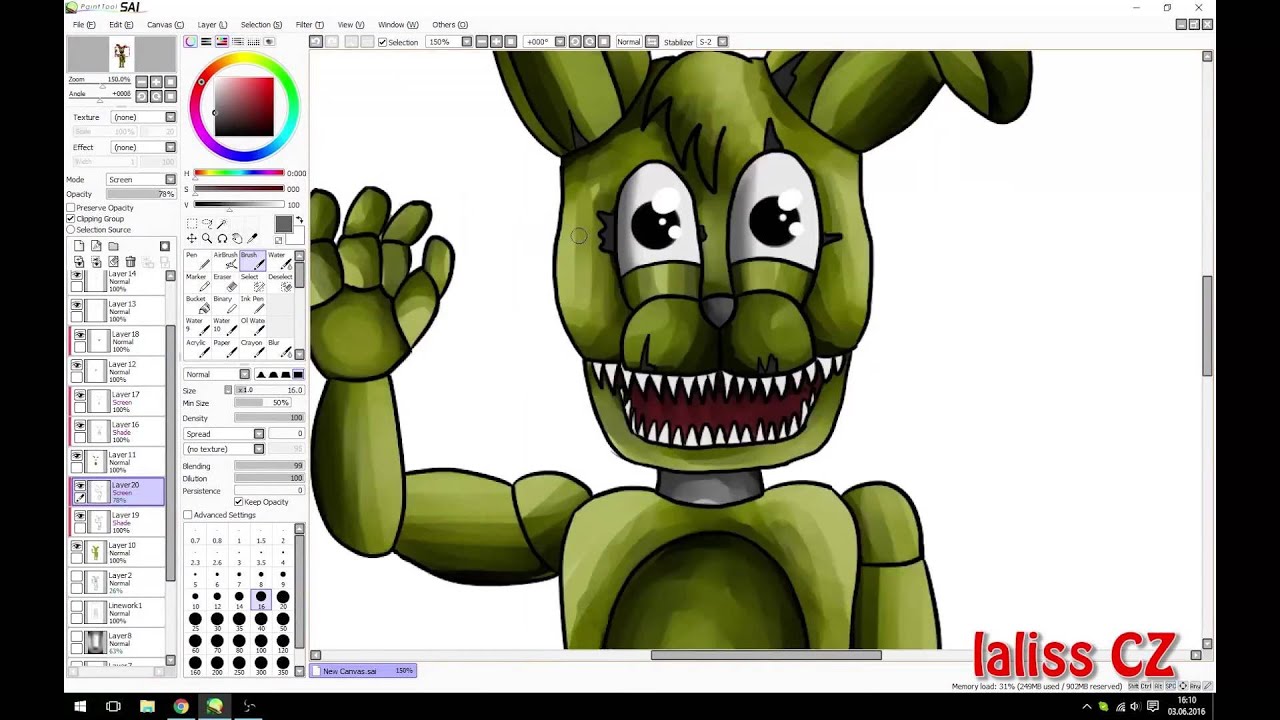The image size is (1280, 720).
Task: Choose the rotate view tool
Action: point(222,239)
